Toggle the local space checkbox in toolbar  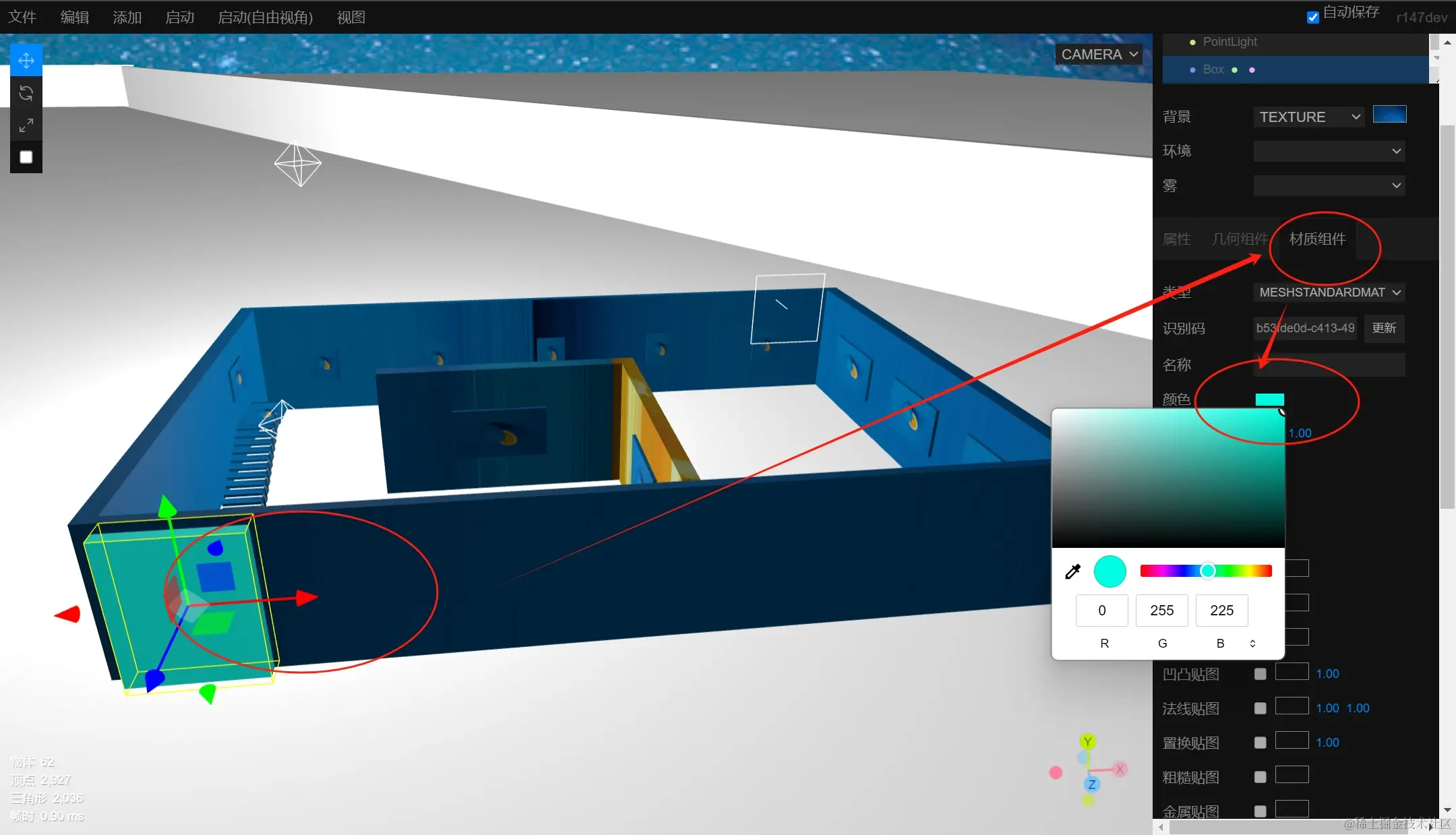click(x=26, y=157)
